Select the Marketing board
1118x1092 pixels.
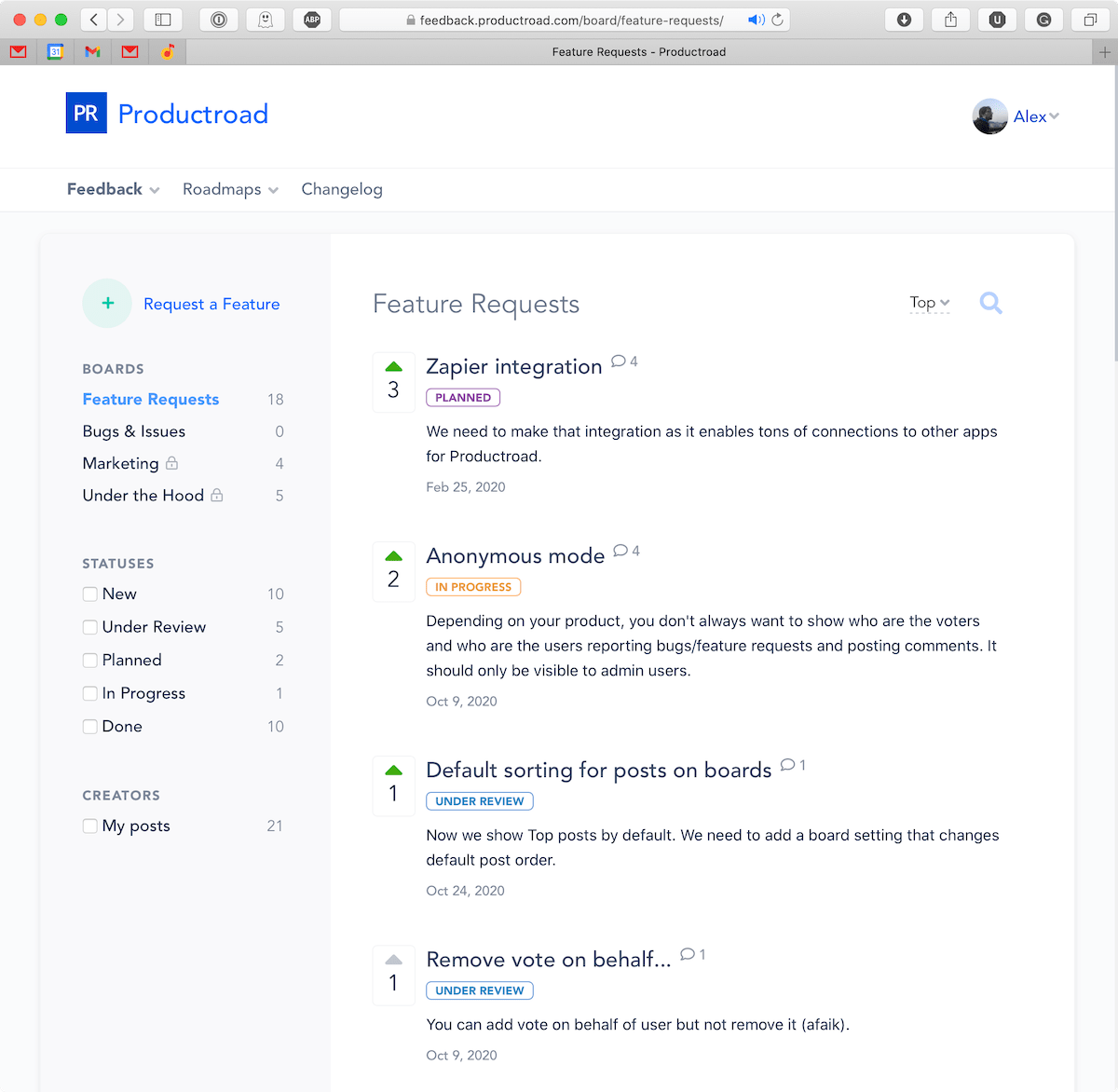point(120,463)
